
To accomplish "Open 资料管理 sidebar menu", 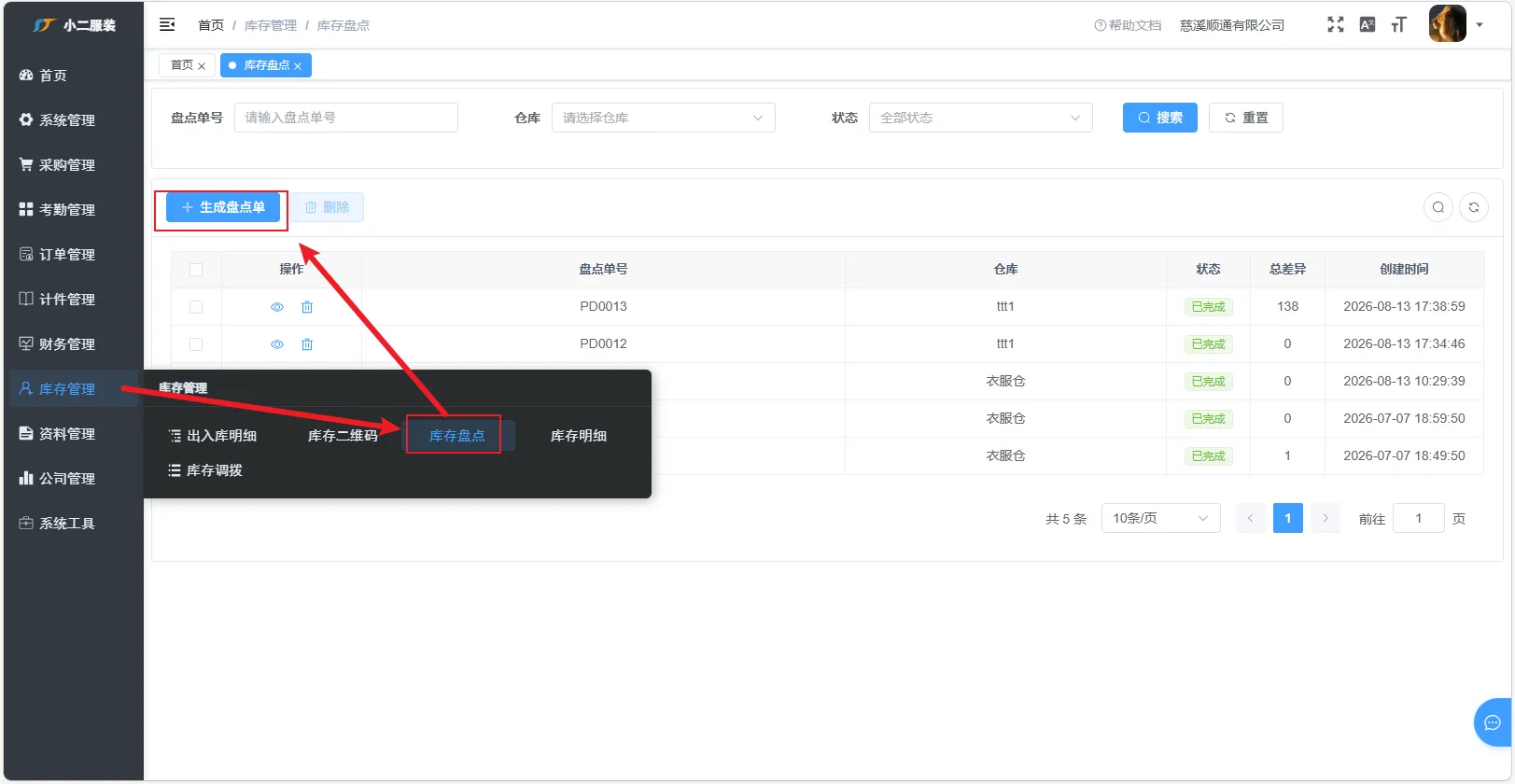I will 74,434.
